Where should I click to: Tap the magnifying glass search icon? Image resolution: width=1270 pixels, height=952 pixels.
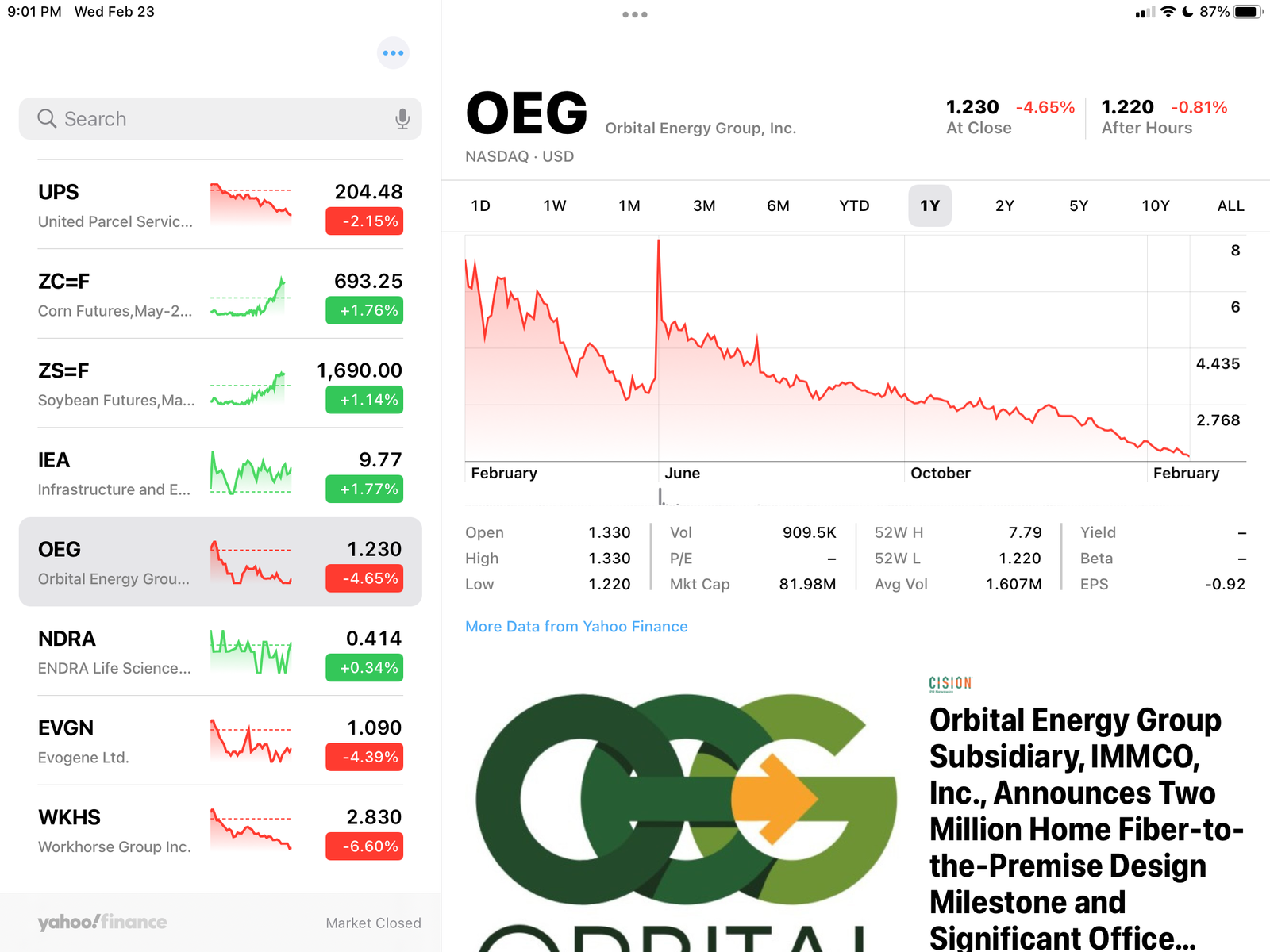[x=47, y=119]
